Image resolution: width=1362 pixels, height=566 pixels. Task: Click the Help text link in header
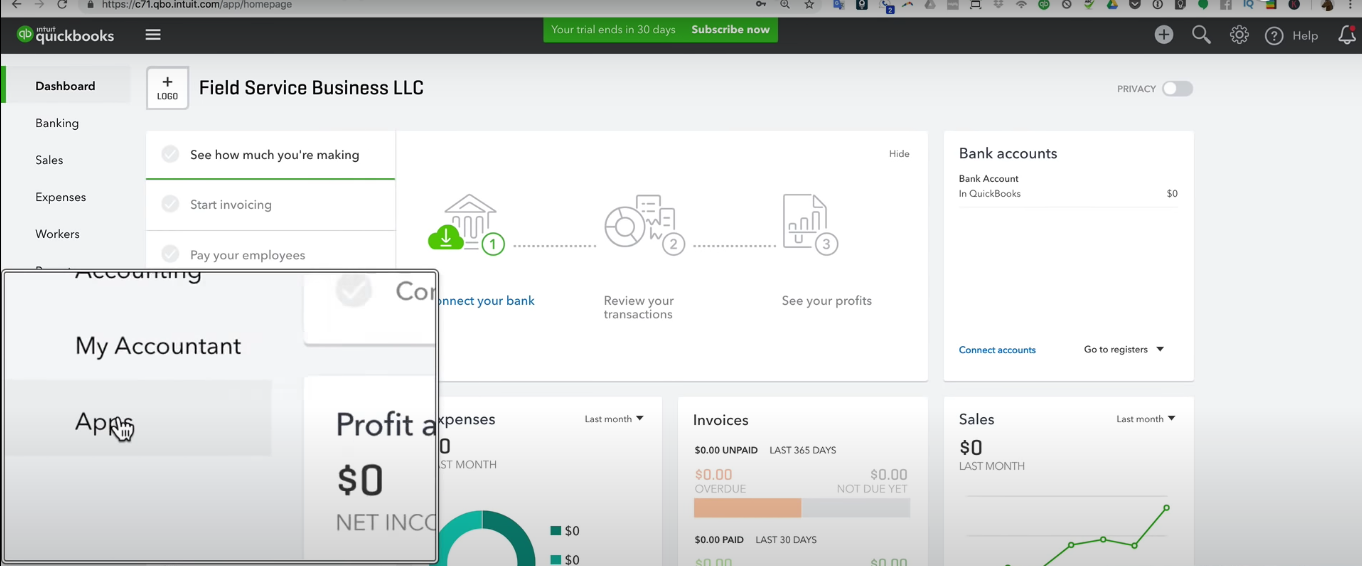(1305, 36)
